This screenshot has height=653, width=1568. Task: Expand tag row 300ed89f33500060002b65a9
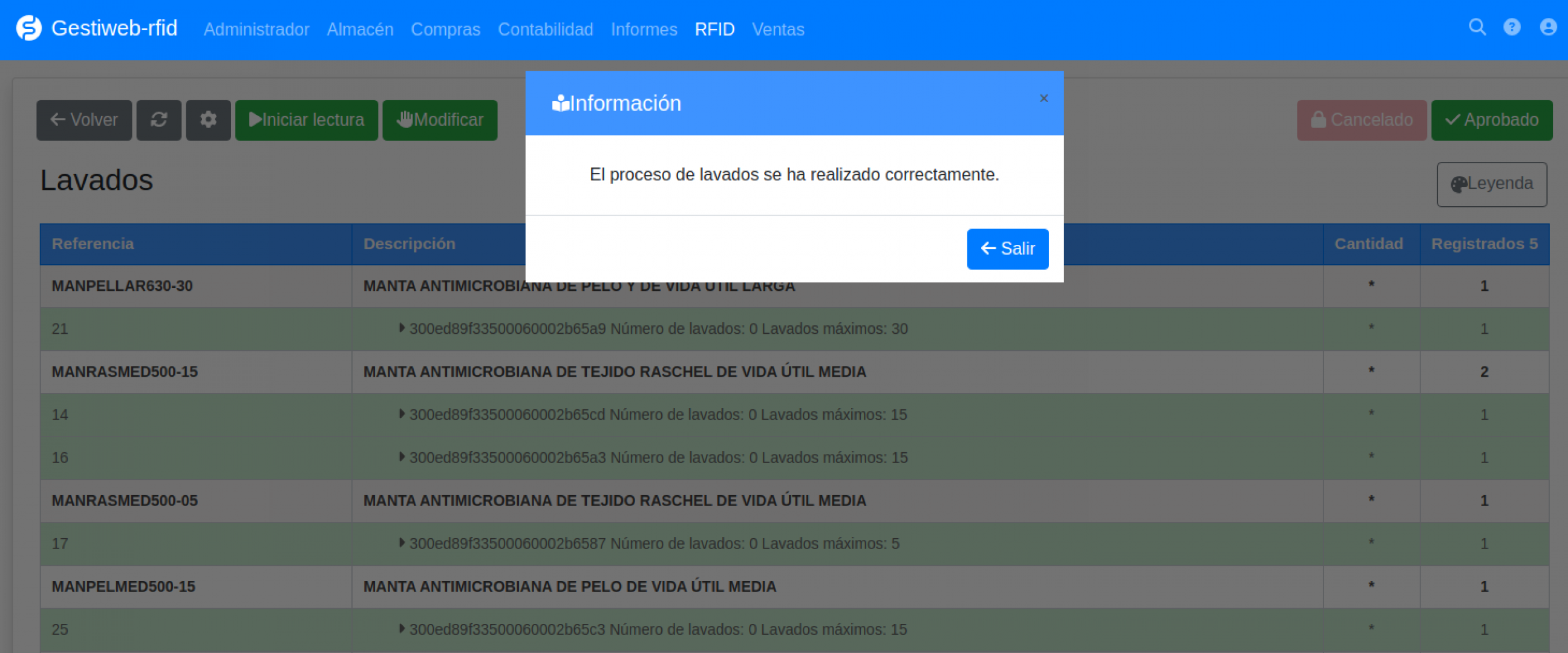click(401, 328)
